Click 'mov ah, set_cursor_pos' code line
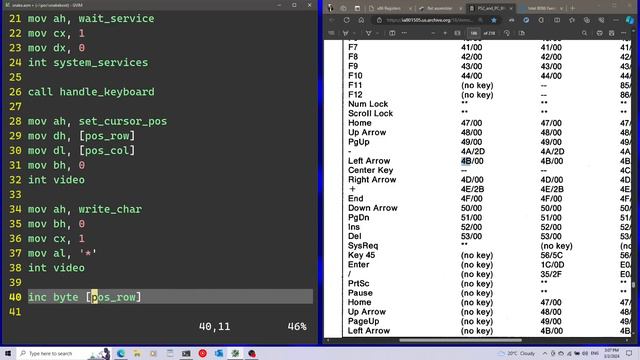 97,121
